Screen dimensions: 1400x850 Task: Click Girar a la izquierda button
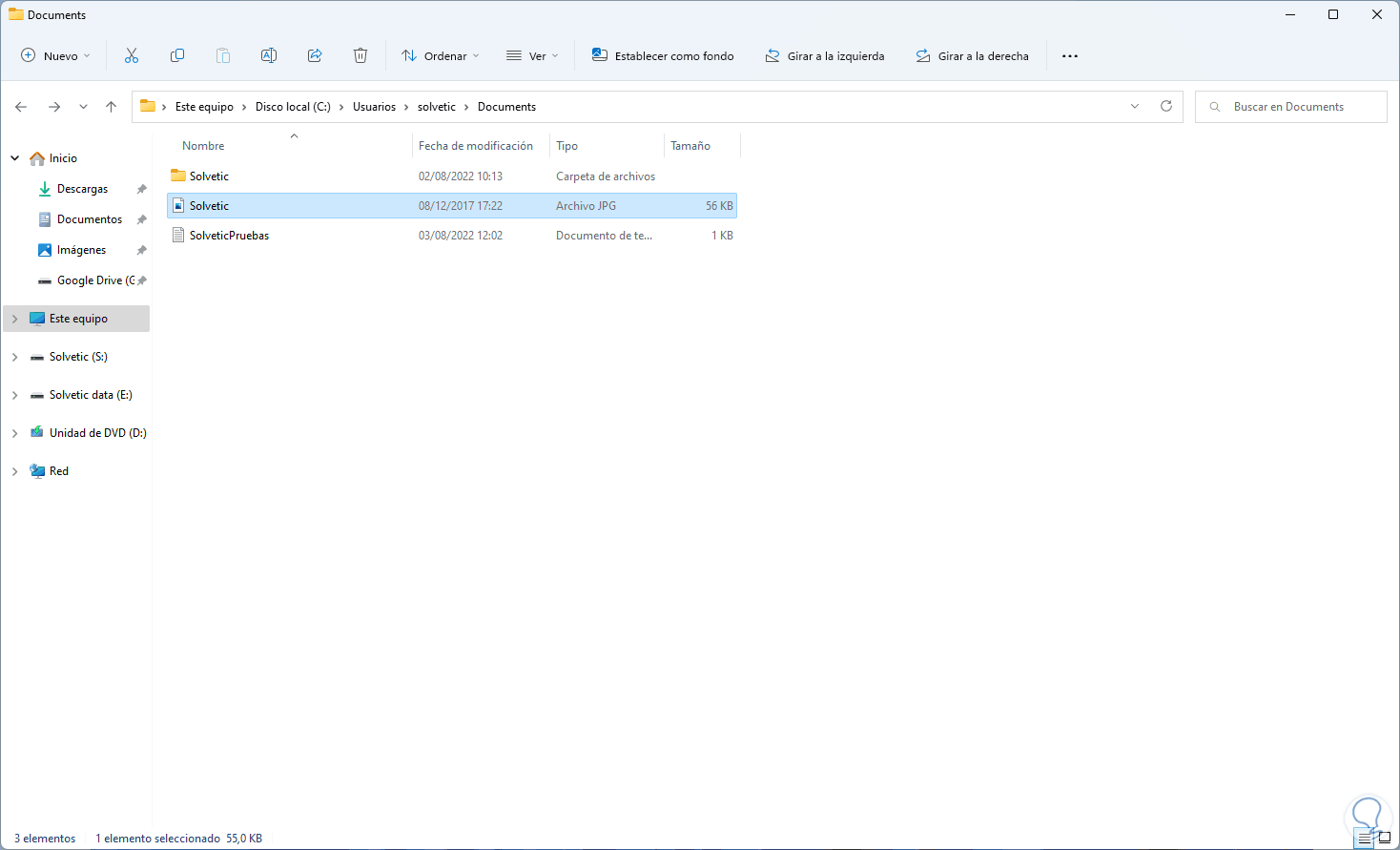pyautogui.click(x=825, y=56)
